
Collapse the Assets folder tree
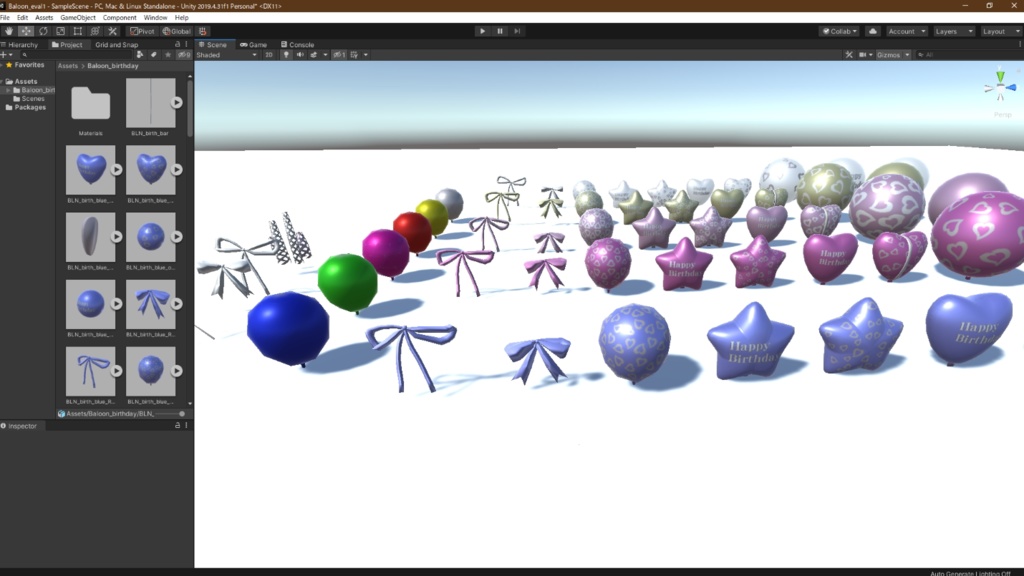[3, 82]
